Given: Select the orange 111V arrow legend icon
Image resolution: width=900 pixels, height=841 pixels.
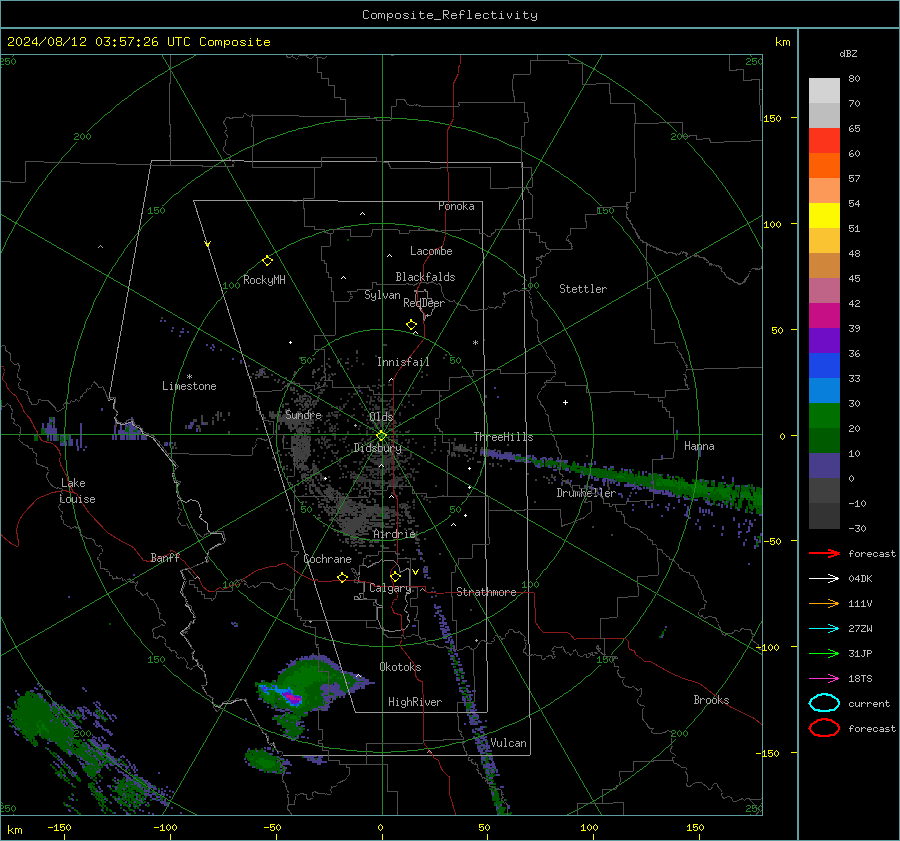Looking at the screenshot, I should 824,603.
